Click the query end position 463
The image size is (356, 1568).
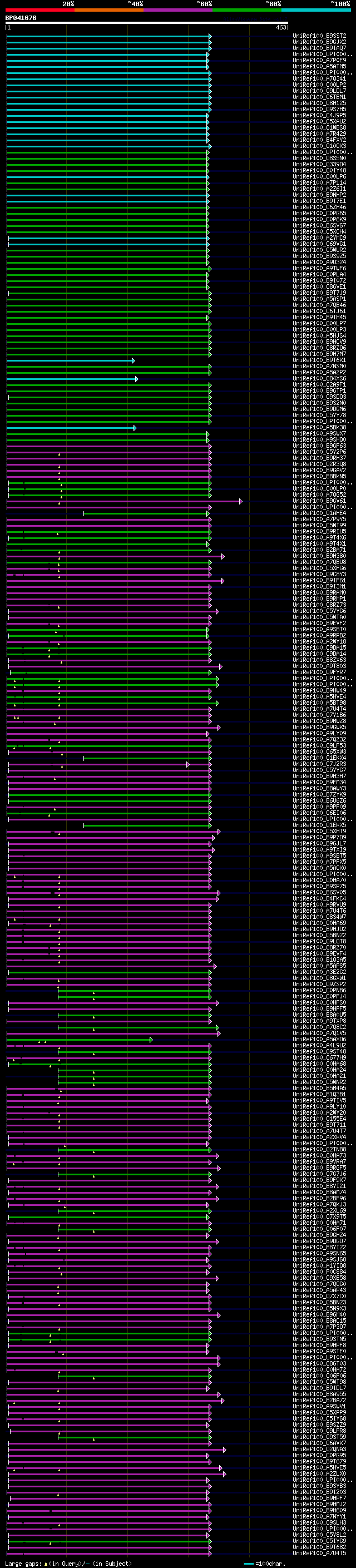tap(280, 27)
